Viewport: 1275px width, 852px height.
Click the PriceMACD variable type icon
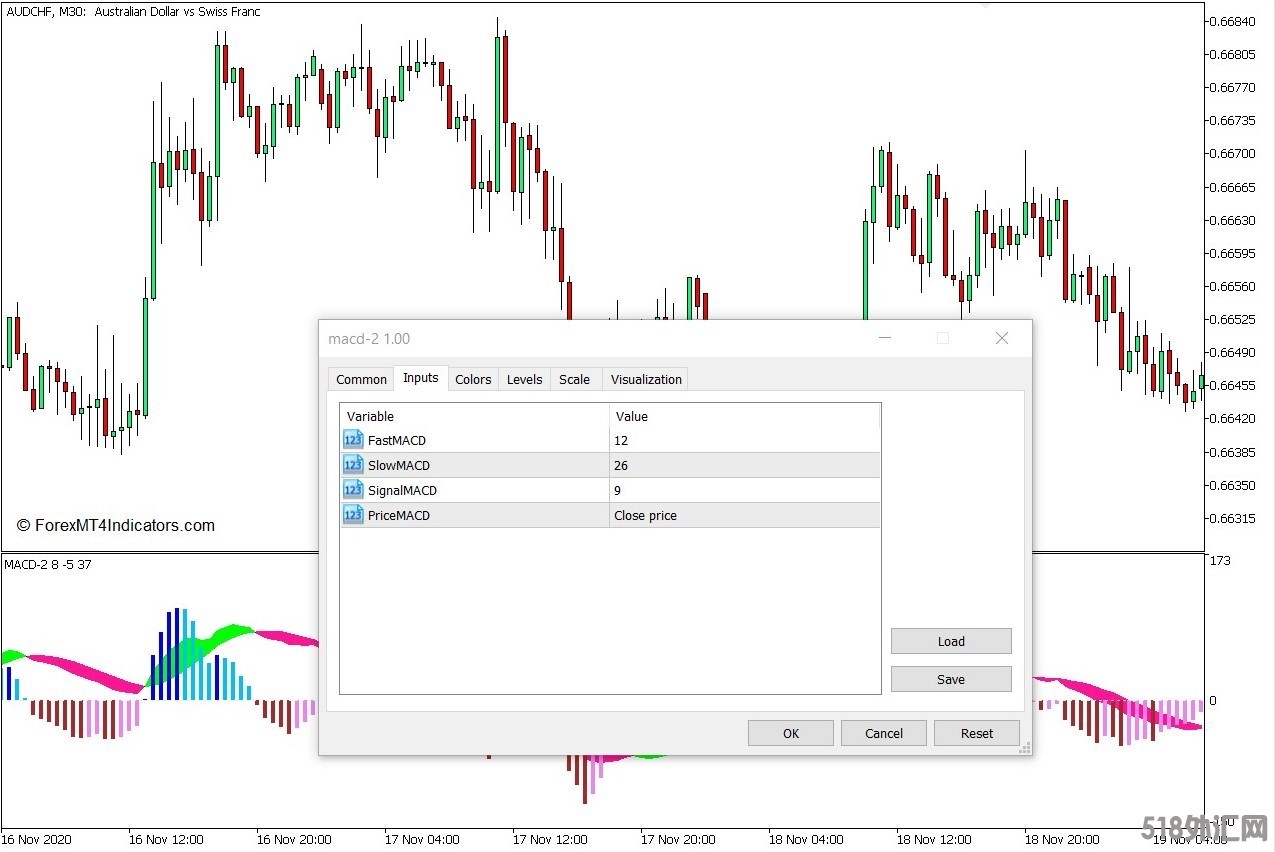[353, 515]
